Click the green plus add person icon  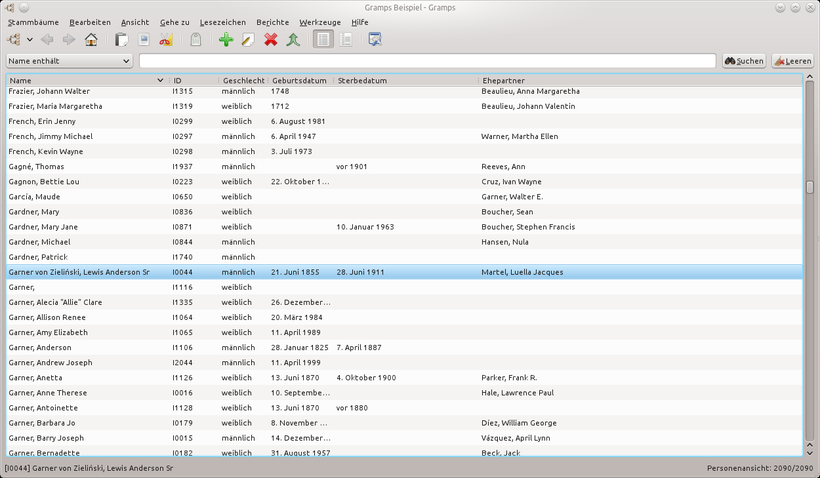coord(226,39)
